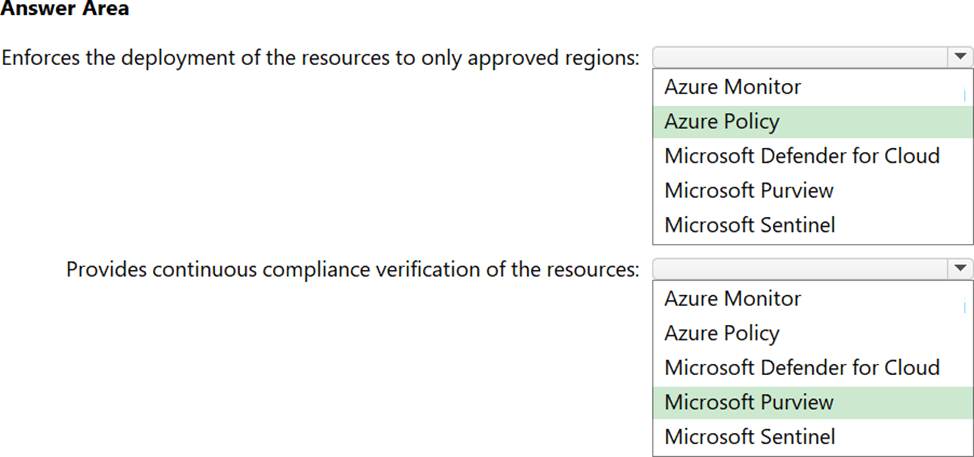
Task: Expand the approved regions dropdown arrow
Action: 959,57
